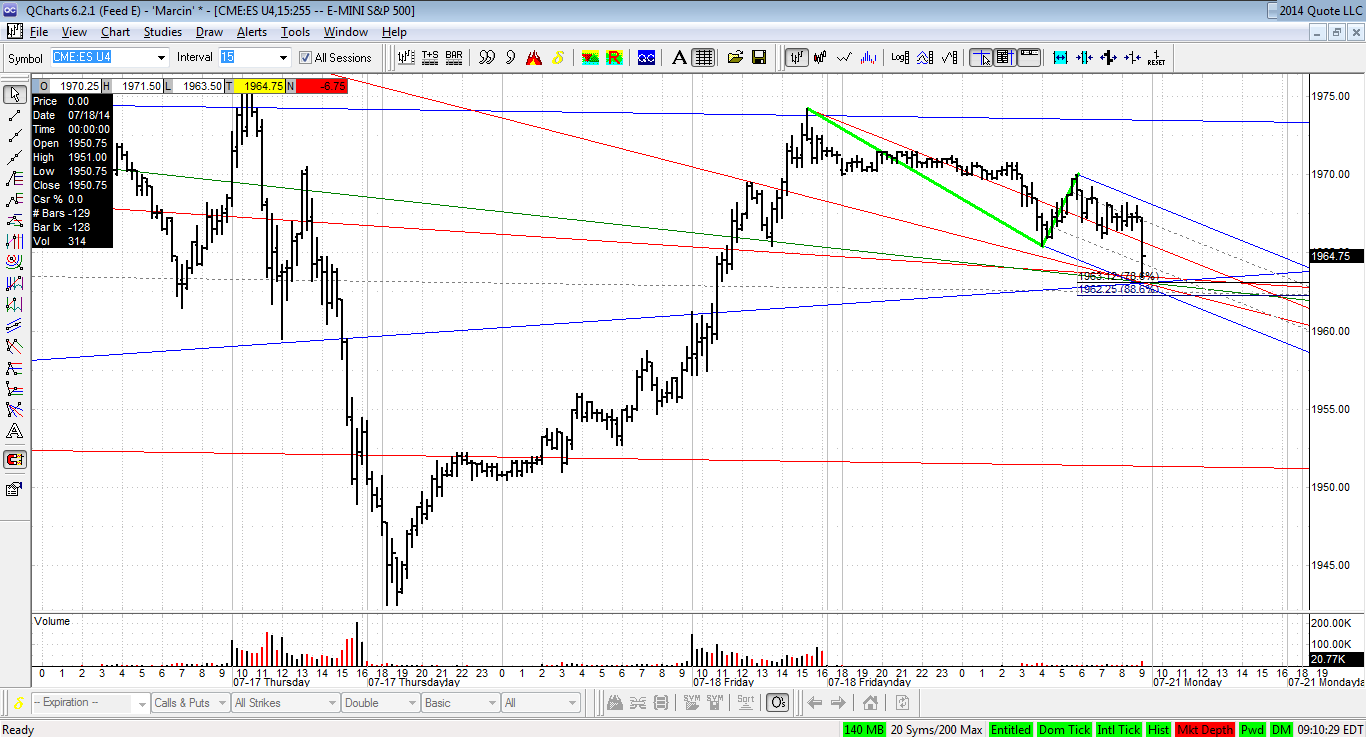Image resolution: width=1366 pixels, height=738 pixels.
Task: Click the BAR data toolbar icon
Action: pyautogui.click(x=454, y=57)
